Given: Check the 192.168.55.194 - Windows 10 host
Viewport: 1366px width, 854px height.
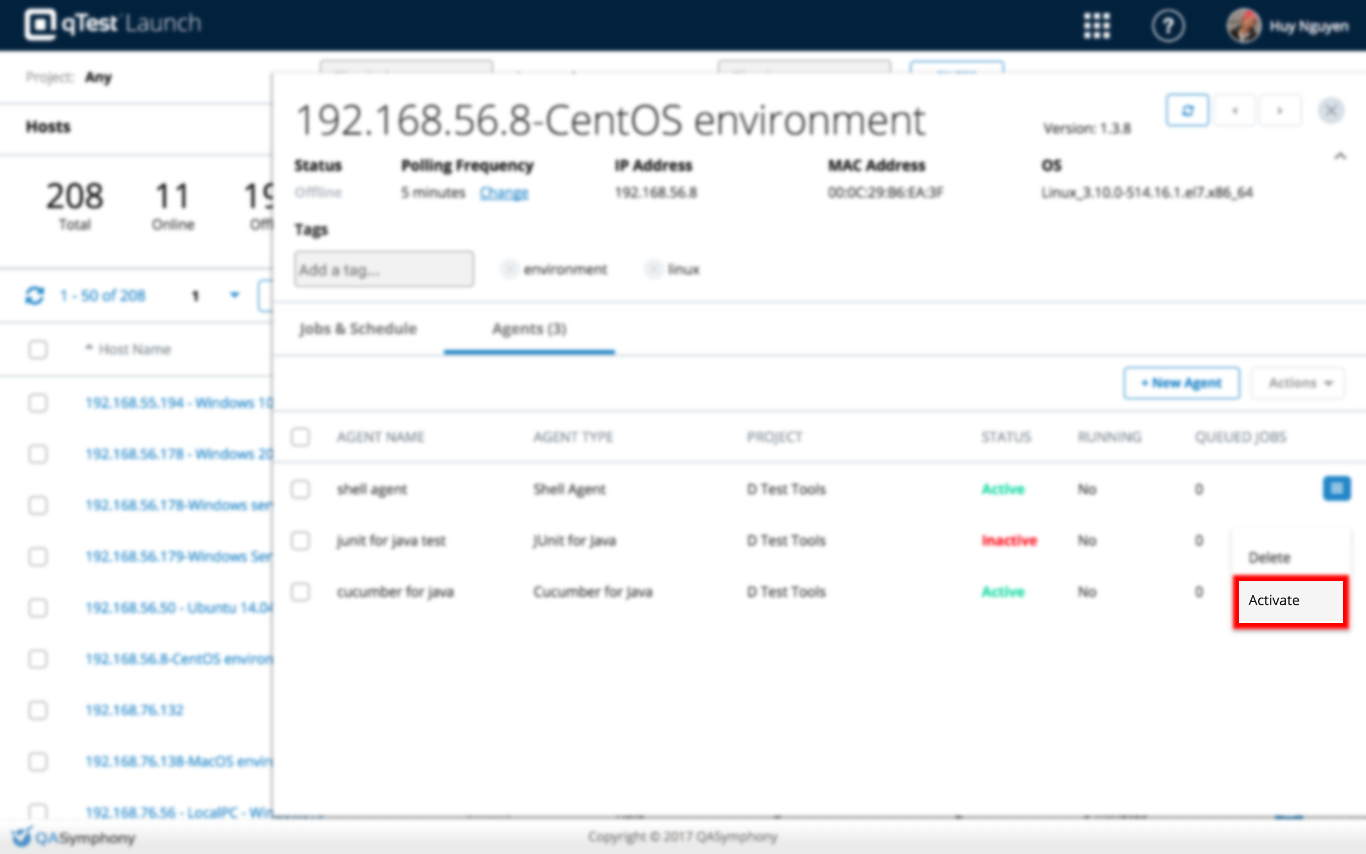Looking at the screenshot, I should [x=38, y=403].
